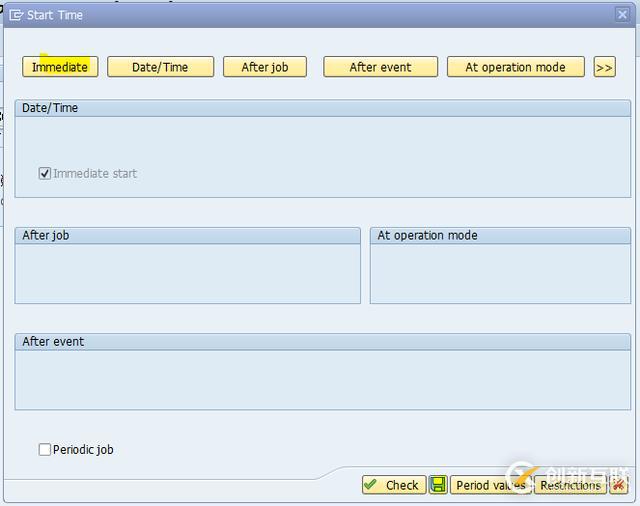Click the Check button
Viewport: 640px width, 506px height.
pyautogui.click(x=394, y=485)
